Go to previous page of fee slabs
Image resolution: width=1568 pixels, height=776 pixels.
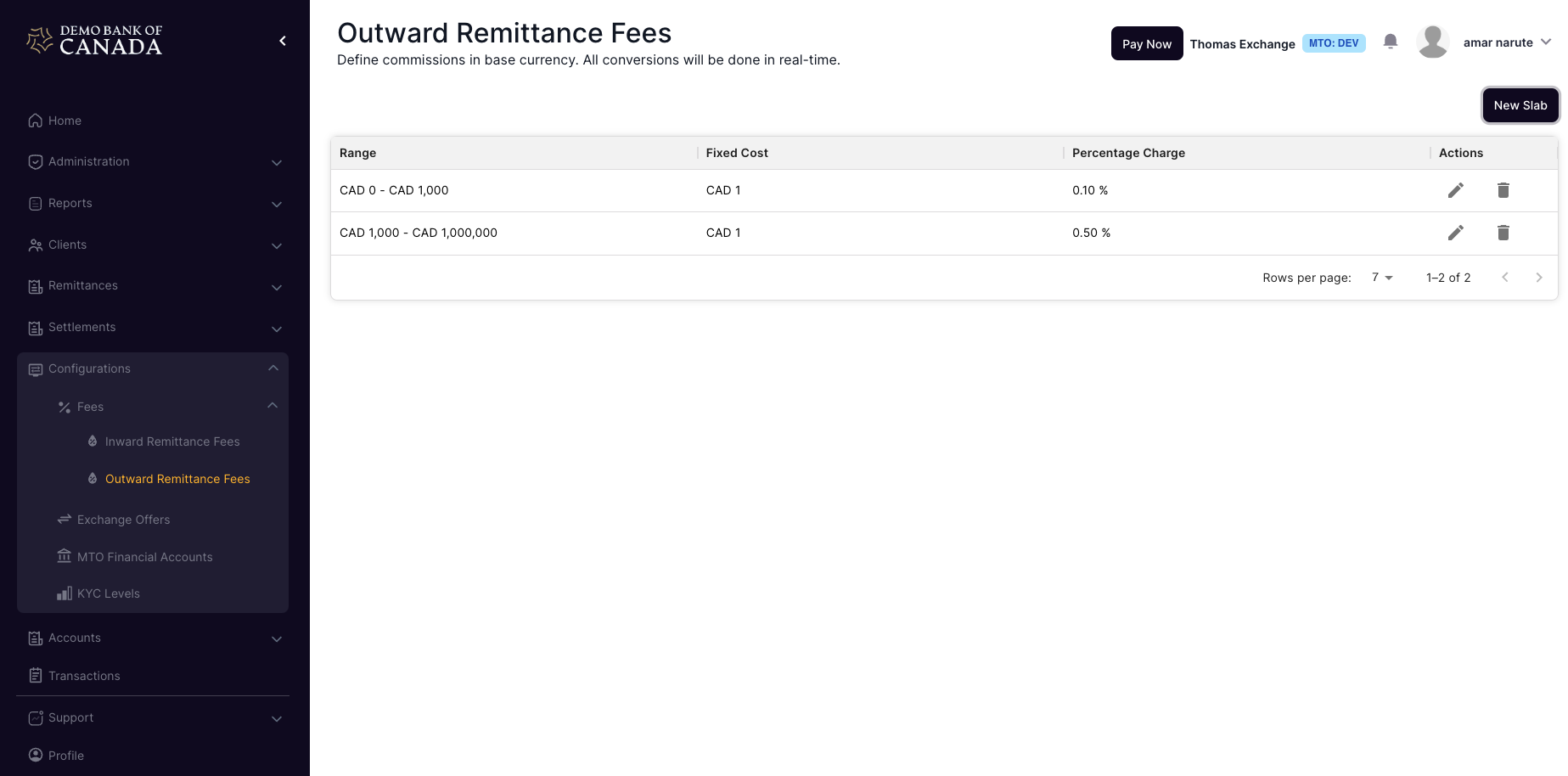[1504, 278]
